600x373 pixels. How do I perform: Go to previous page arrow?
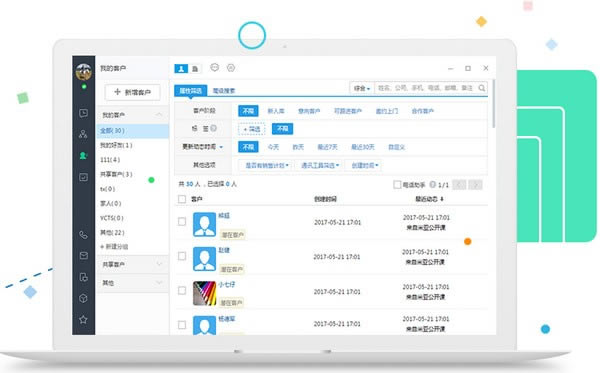tap(459, 185)
